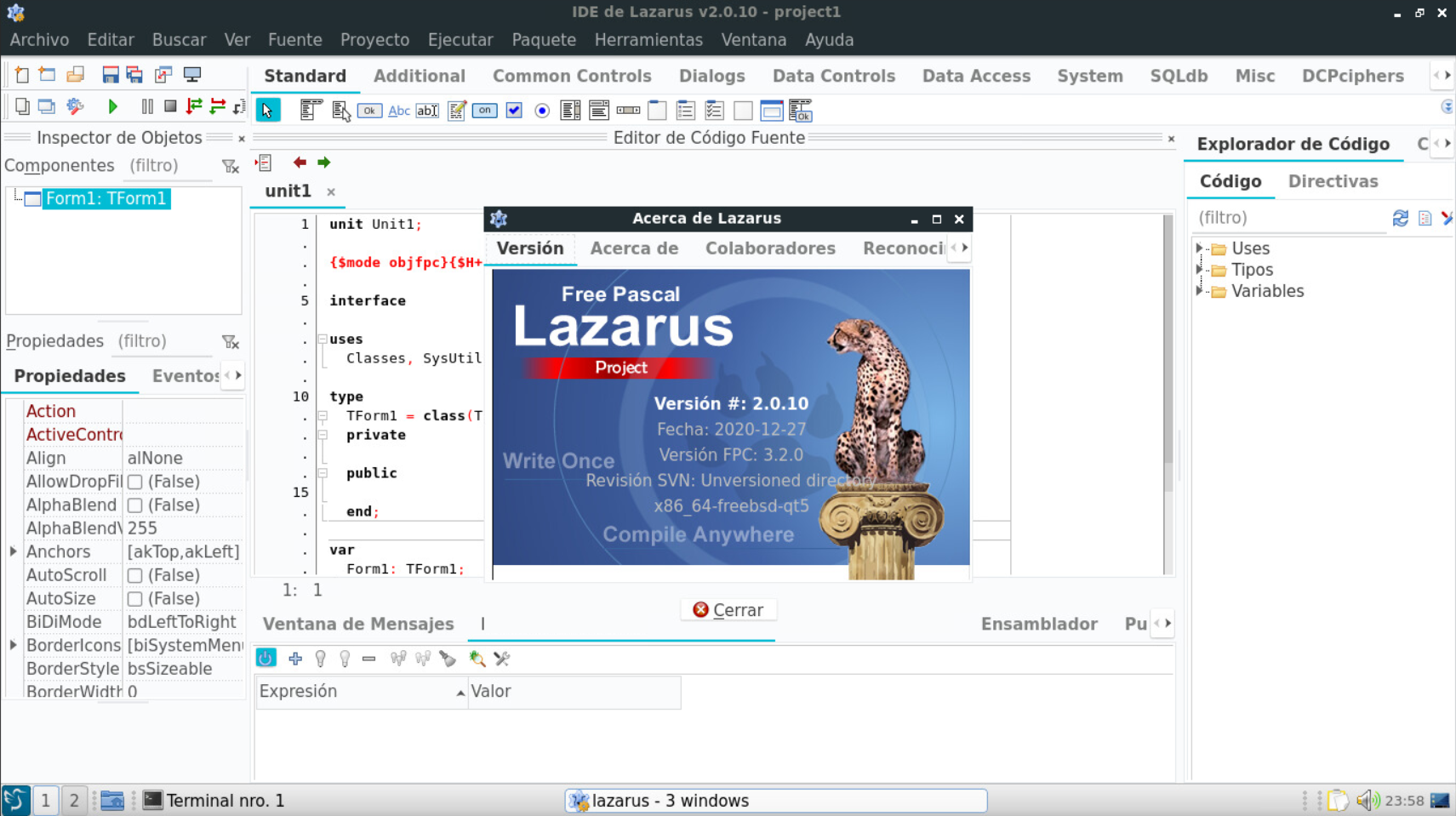This screenshot has height=816, width=1456.
Task: Select the TButton Ok component icon
Action: [x=369, y=110]
